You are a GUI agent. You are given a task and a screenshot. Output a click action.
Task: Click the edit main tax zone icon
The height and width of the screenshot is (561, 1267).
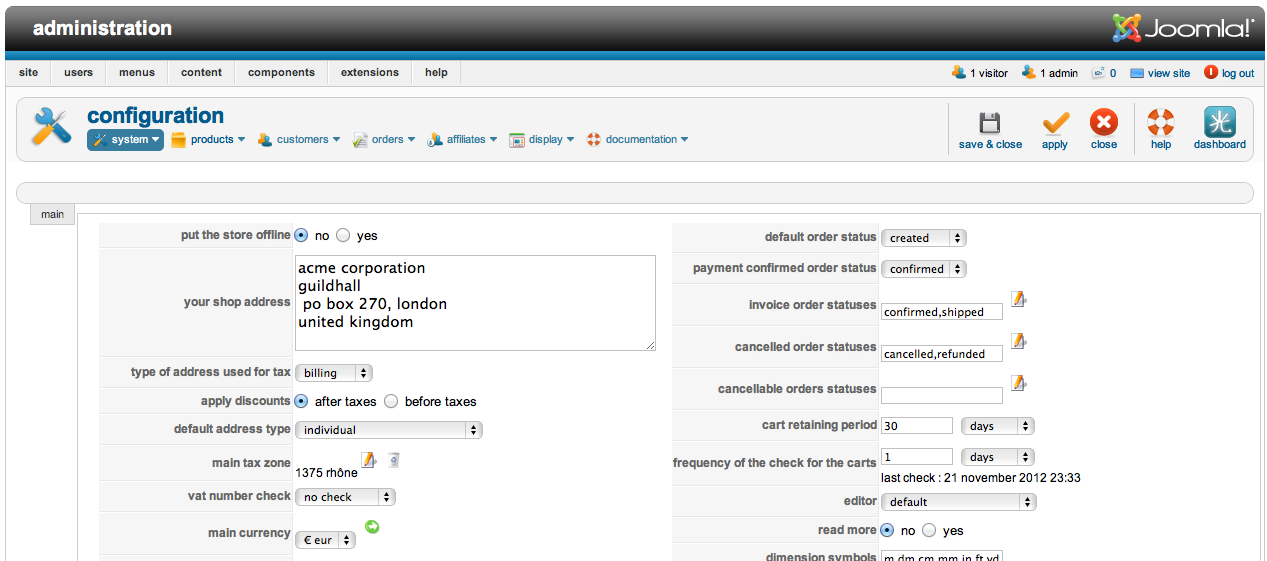click(x=369, y=460)
